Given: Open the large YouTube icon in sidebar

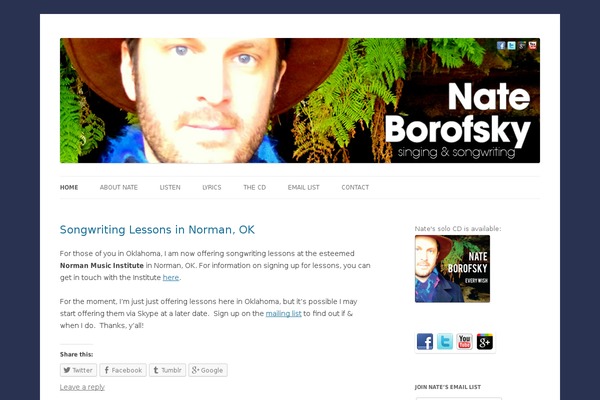Looking at the screenshot, I should pos(465,341).
